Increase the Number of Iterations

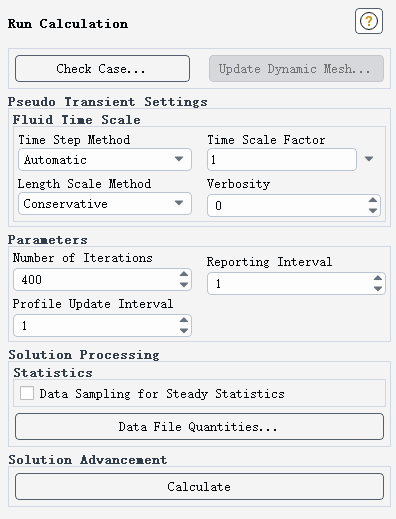184,274
